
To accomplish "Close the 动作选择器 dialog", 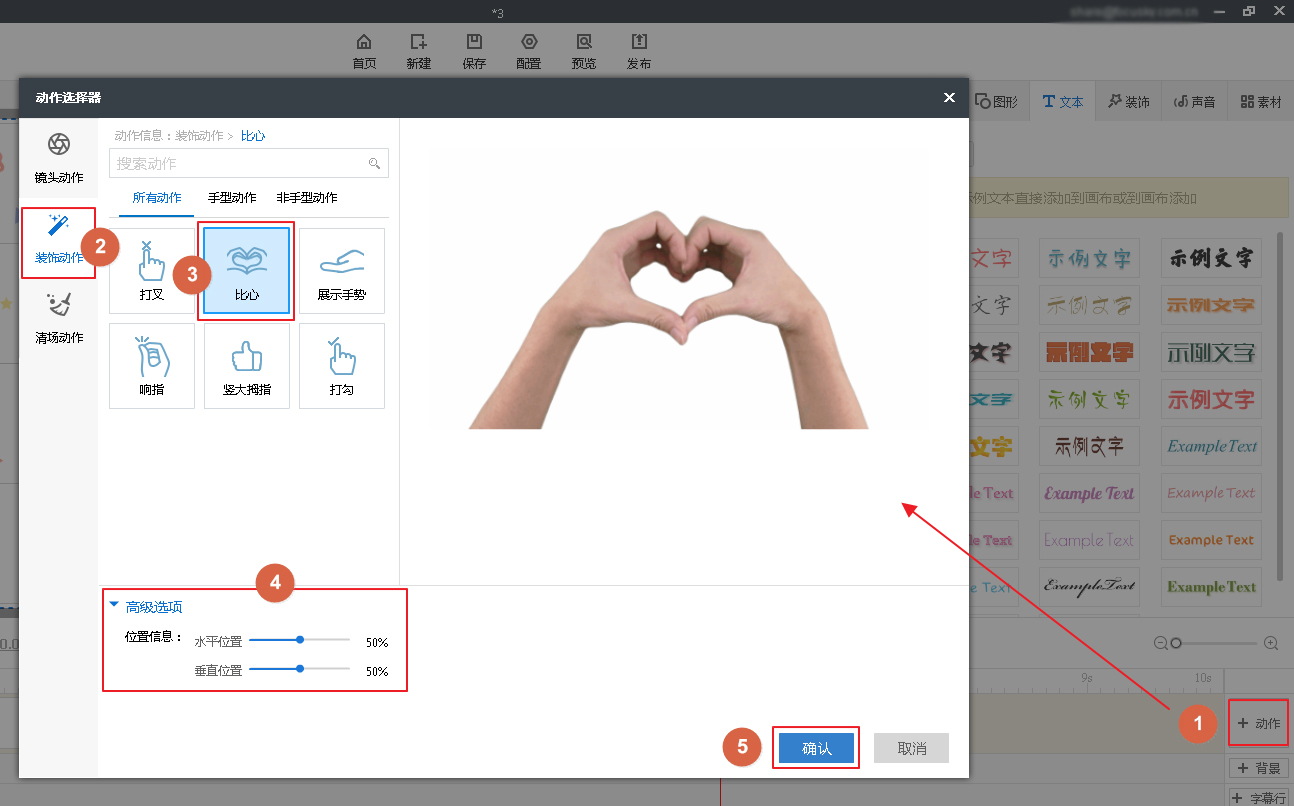I will point(949,97).
